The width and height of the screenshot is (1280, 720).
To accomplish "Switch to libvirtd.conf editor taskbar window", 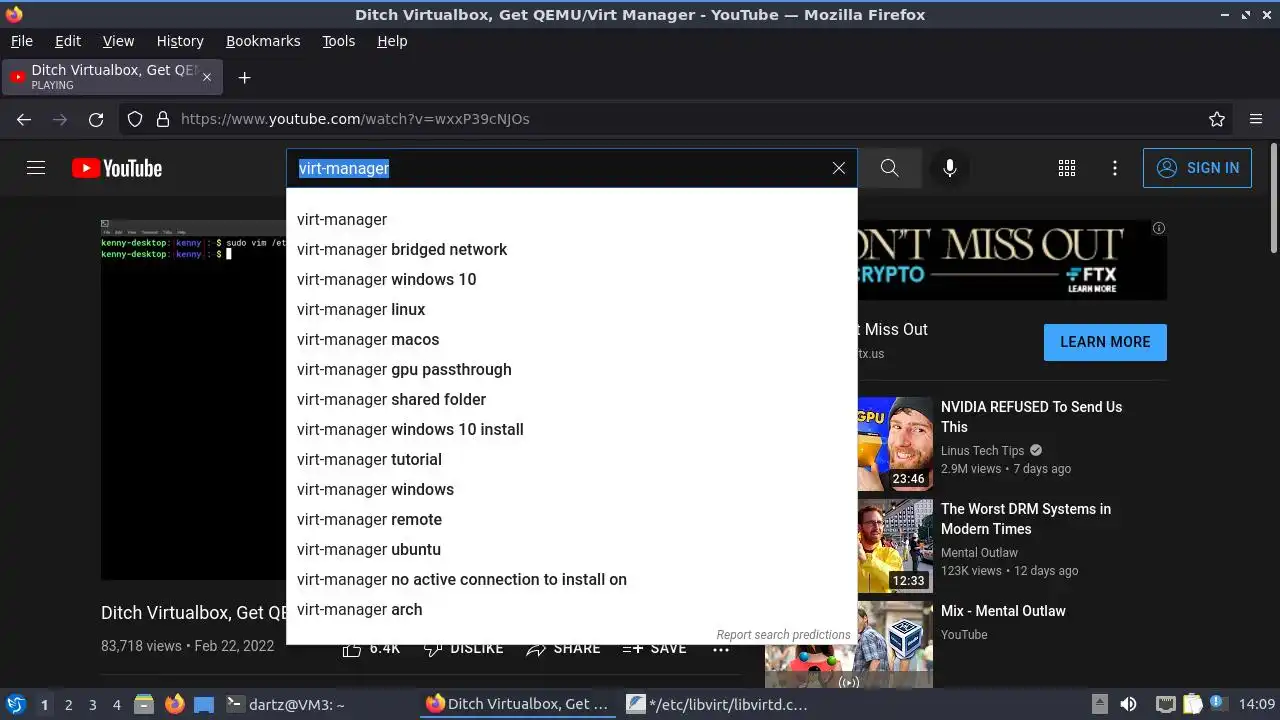I will 717,705.
